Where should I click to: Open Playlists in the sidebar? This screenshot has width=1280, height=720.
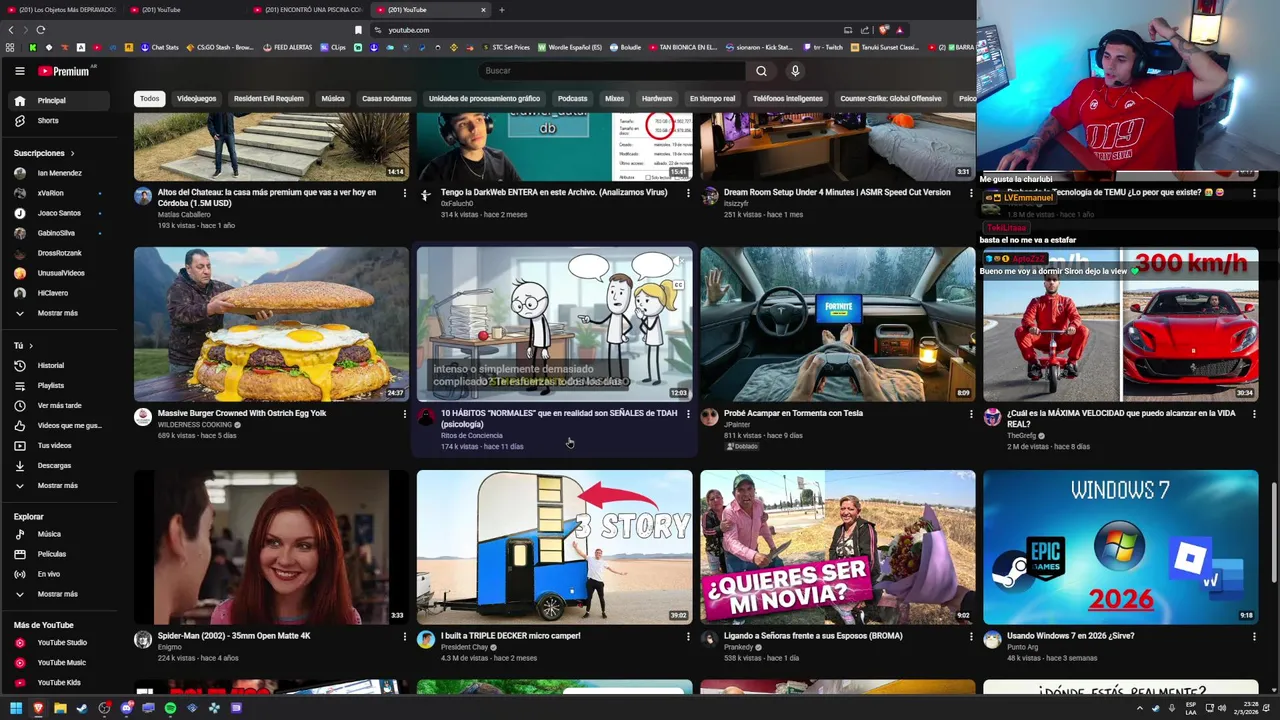(x=60, y=385)
